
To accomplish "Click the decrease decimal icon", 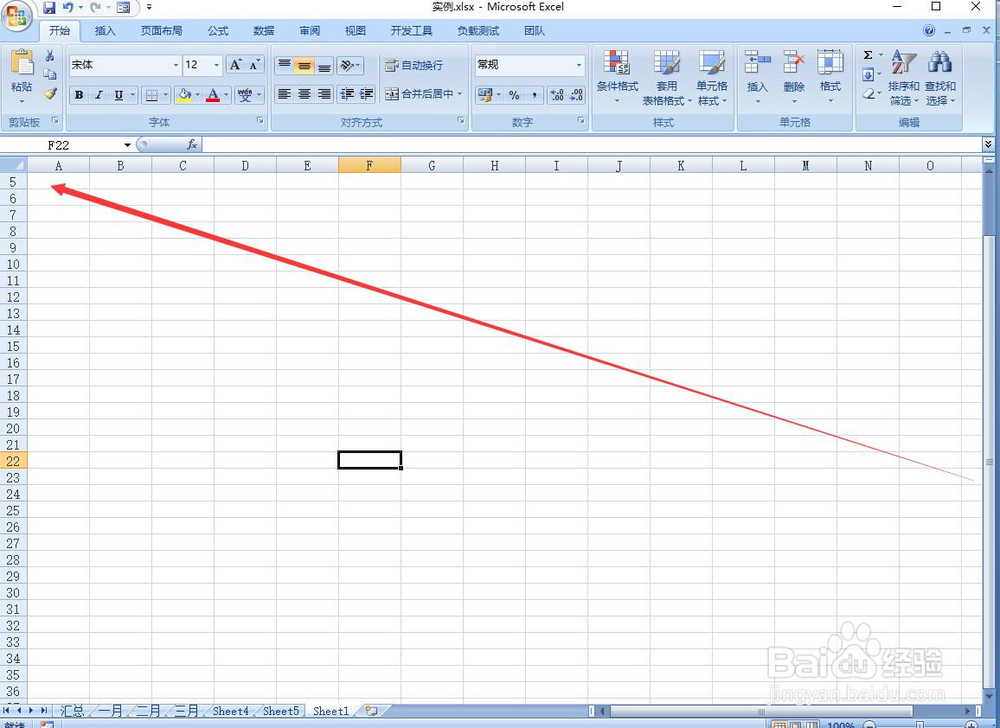I will tap(577, 95).
